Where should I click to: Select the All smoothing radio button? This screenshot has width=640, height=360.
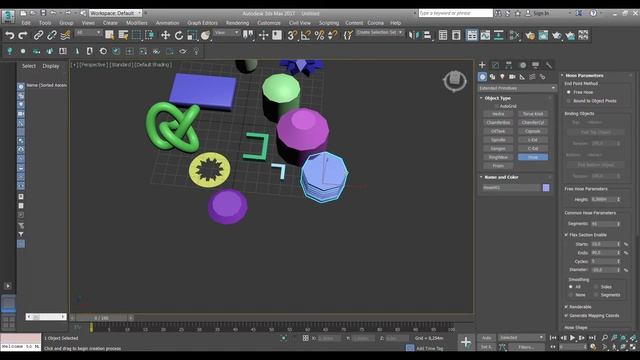(x=571, y=287)
